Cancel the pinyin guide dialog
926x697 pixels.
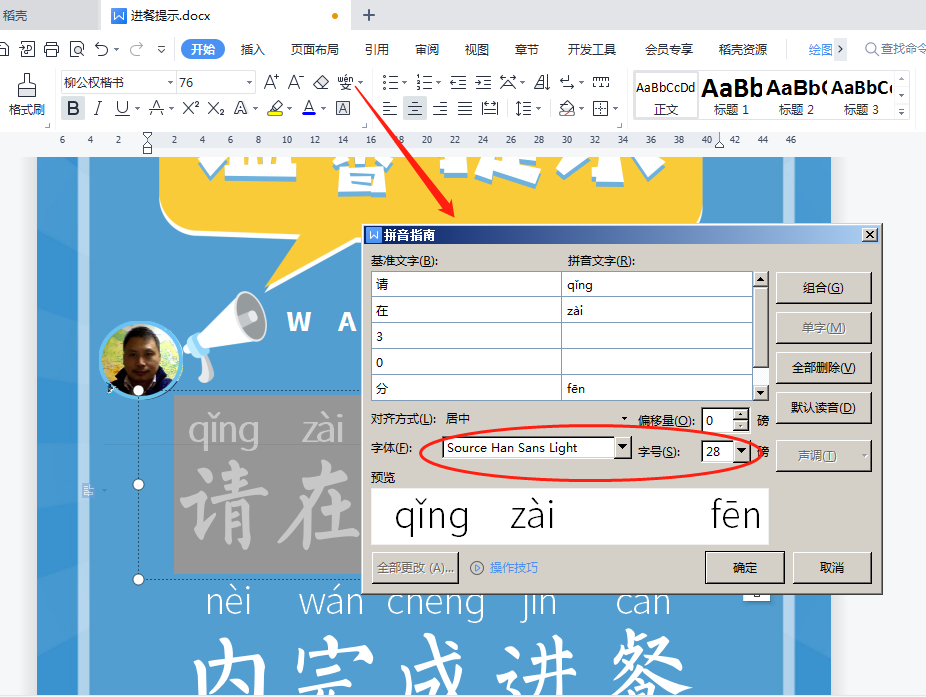click(832, 568)
